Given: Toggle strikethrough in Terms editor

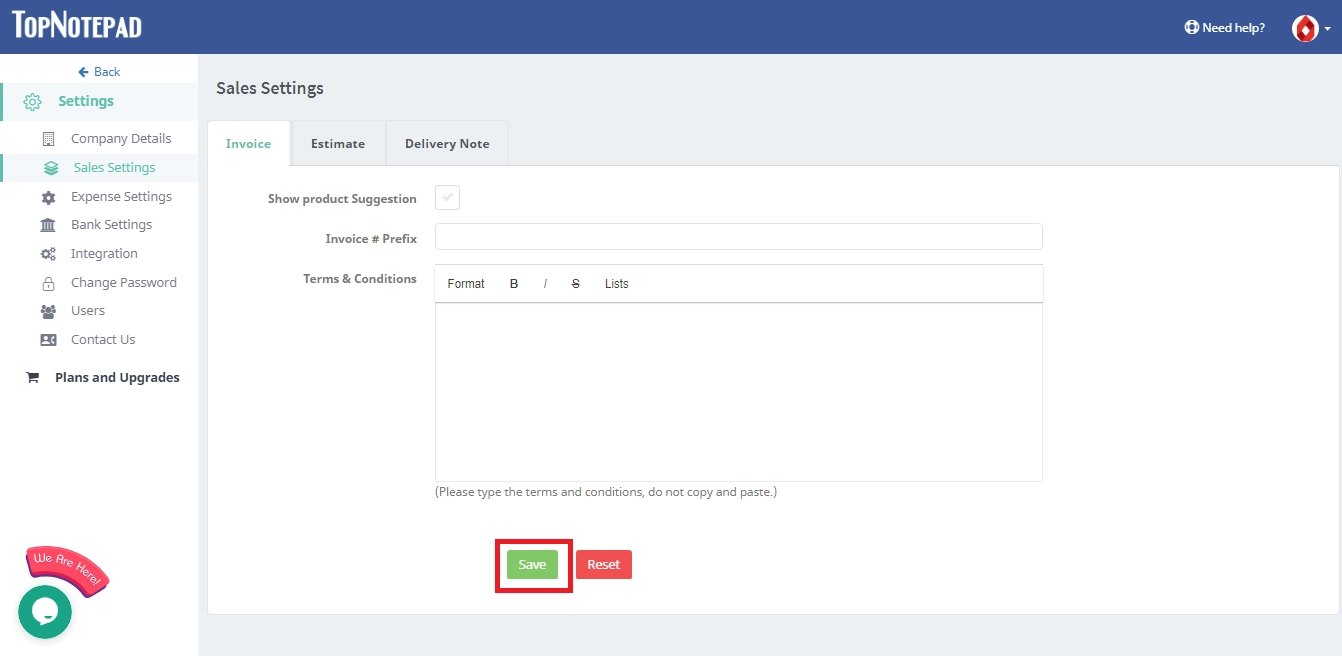Looking at the screenshot, I should coord(575,284).
